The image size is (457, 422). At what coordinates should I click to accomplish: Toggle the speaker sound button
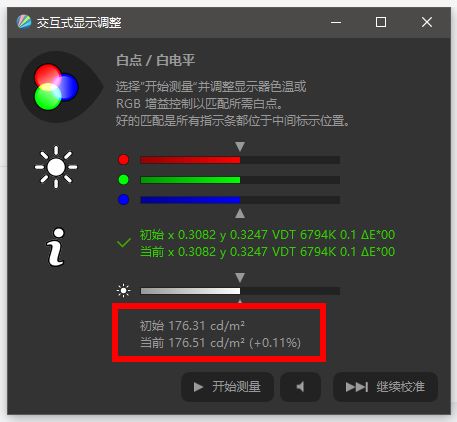click(300, 387)
